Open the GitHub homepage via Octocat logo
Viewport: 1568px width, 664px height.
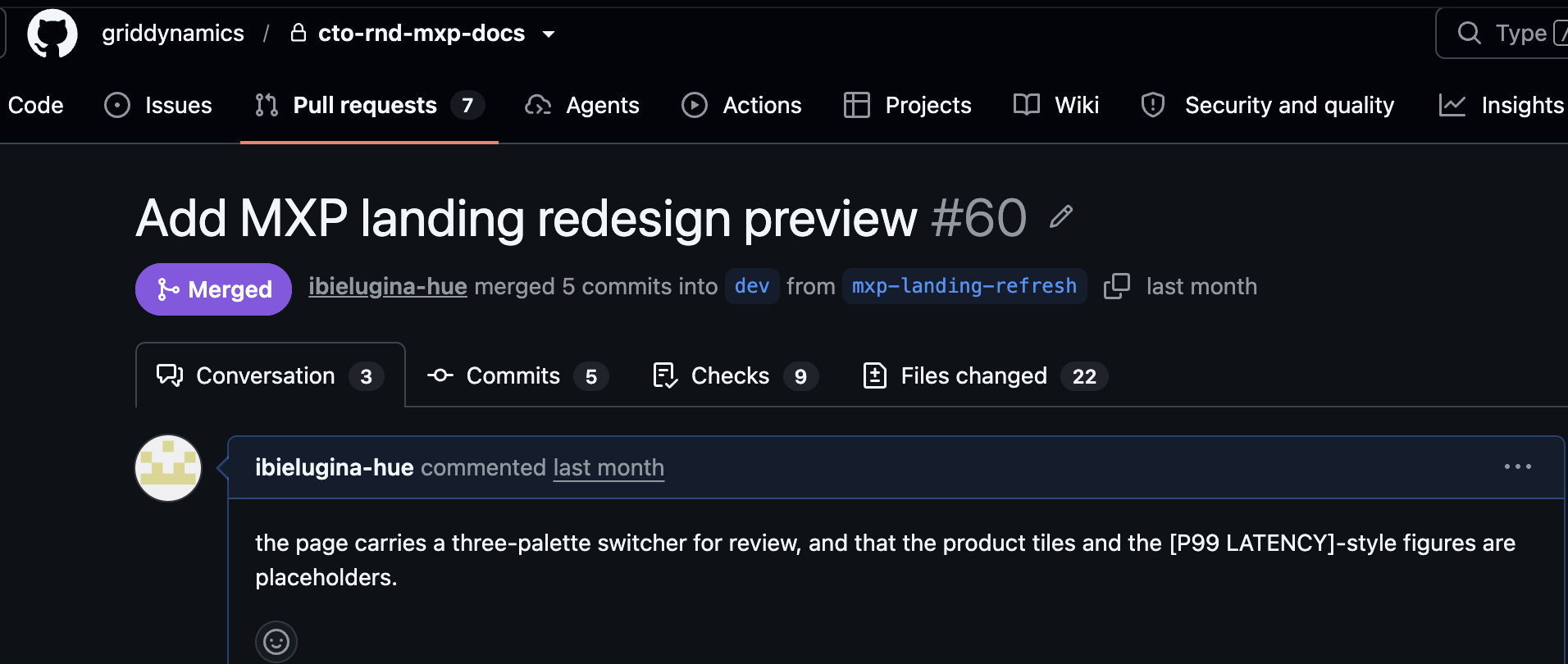click(52, 34)
